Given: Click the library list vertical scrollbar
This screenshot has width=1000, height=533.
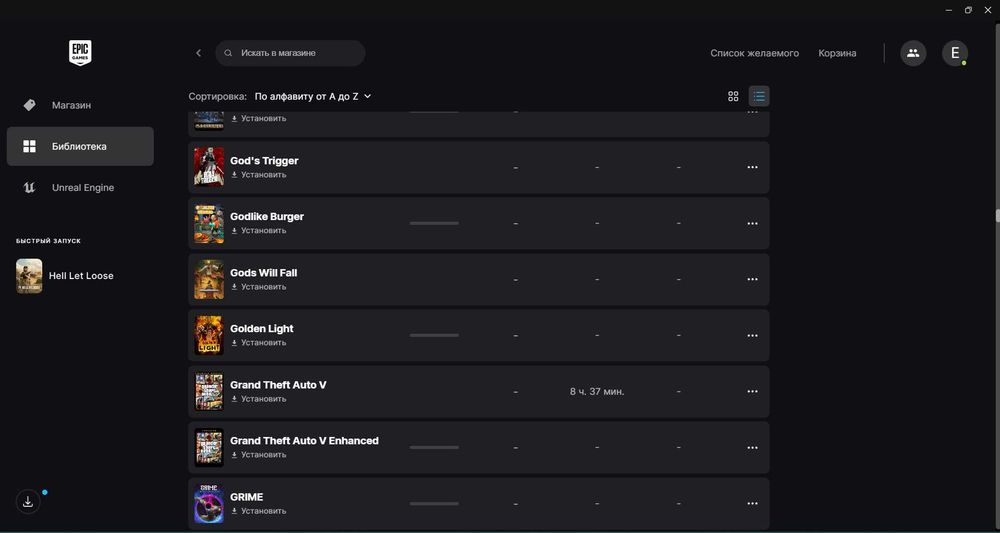Looking at the screenshot, I should click(x=997, y=215).
